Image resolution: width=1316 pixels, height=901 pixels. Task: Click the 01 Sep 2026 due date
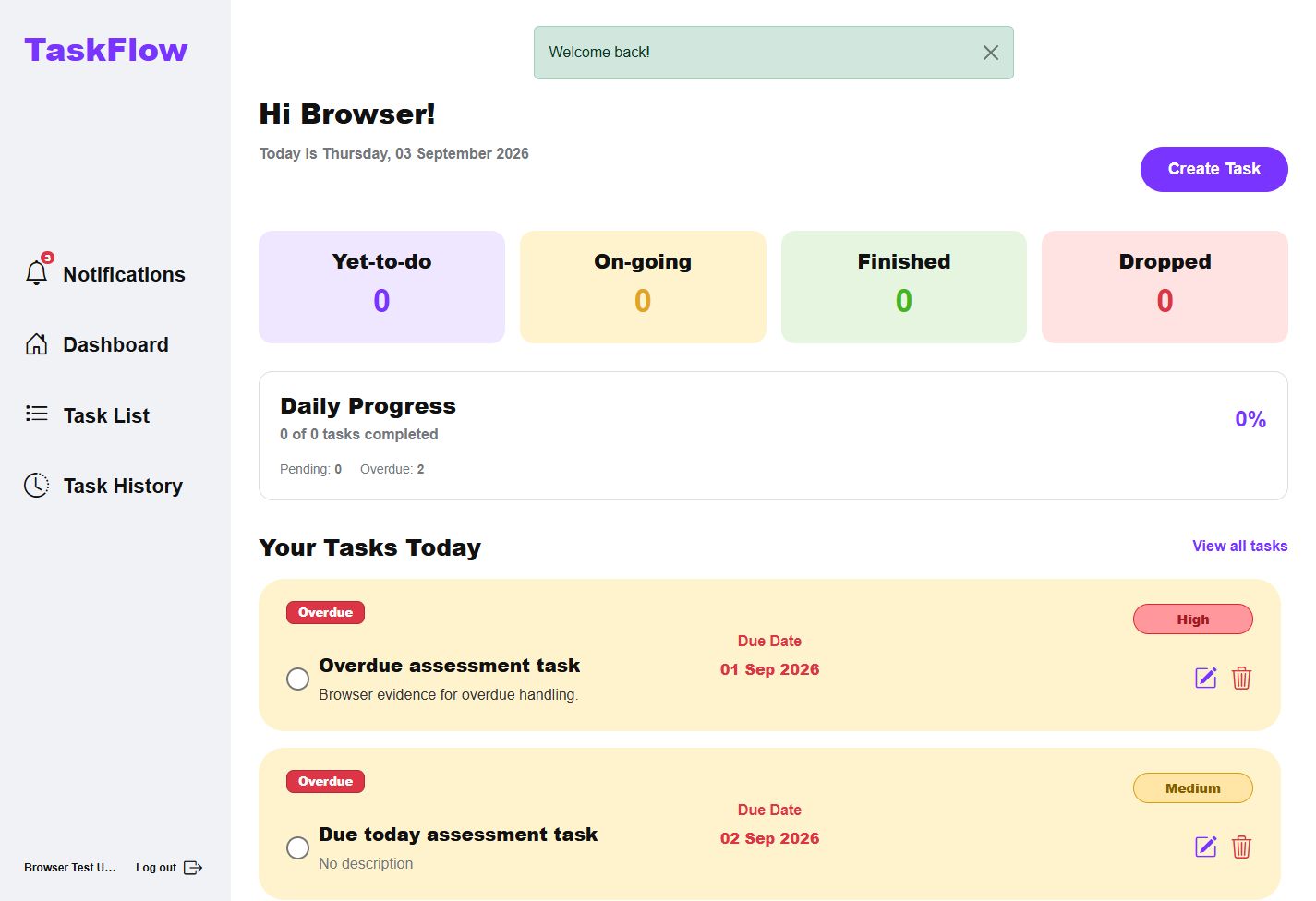point(769,669)
